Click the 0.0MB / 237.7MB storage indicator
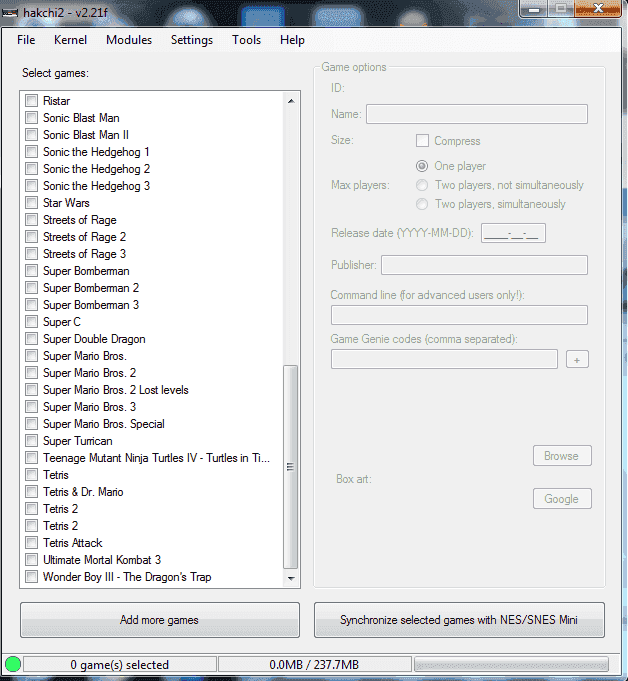This screenshot has width=628, height=681. (314, 664)
